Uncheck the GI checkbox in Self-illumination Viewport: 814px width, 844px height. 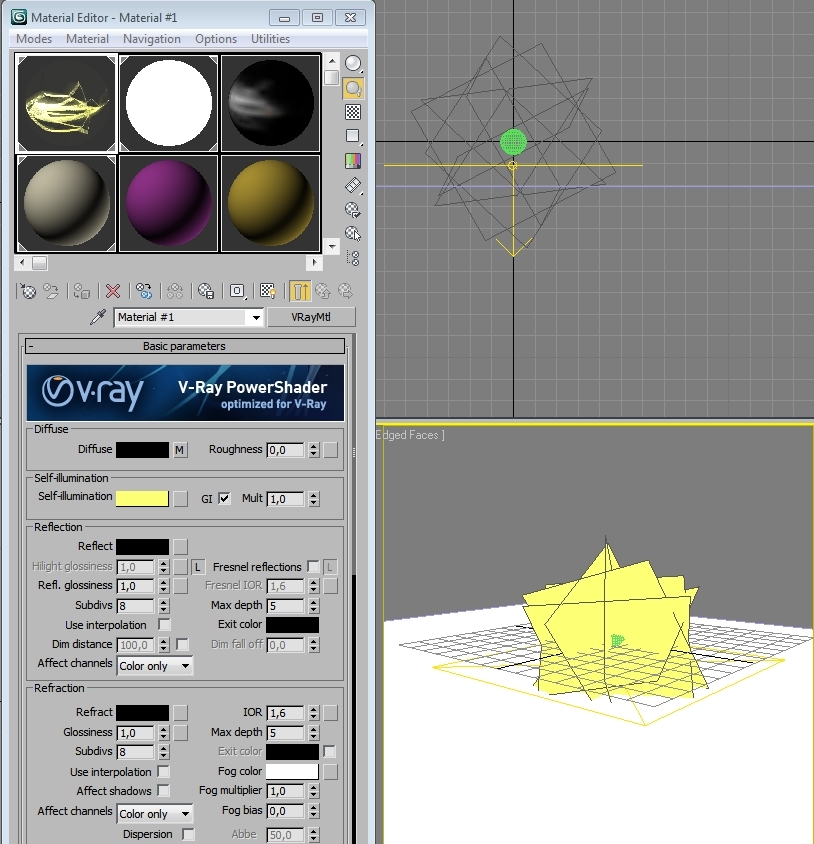coord(225,497)
